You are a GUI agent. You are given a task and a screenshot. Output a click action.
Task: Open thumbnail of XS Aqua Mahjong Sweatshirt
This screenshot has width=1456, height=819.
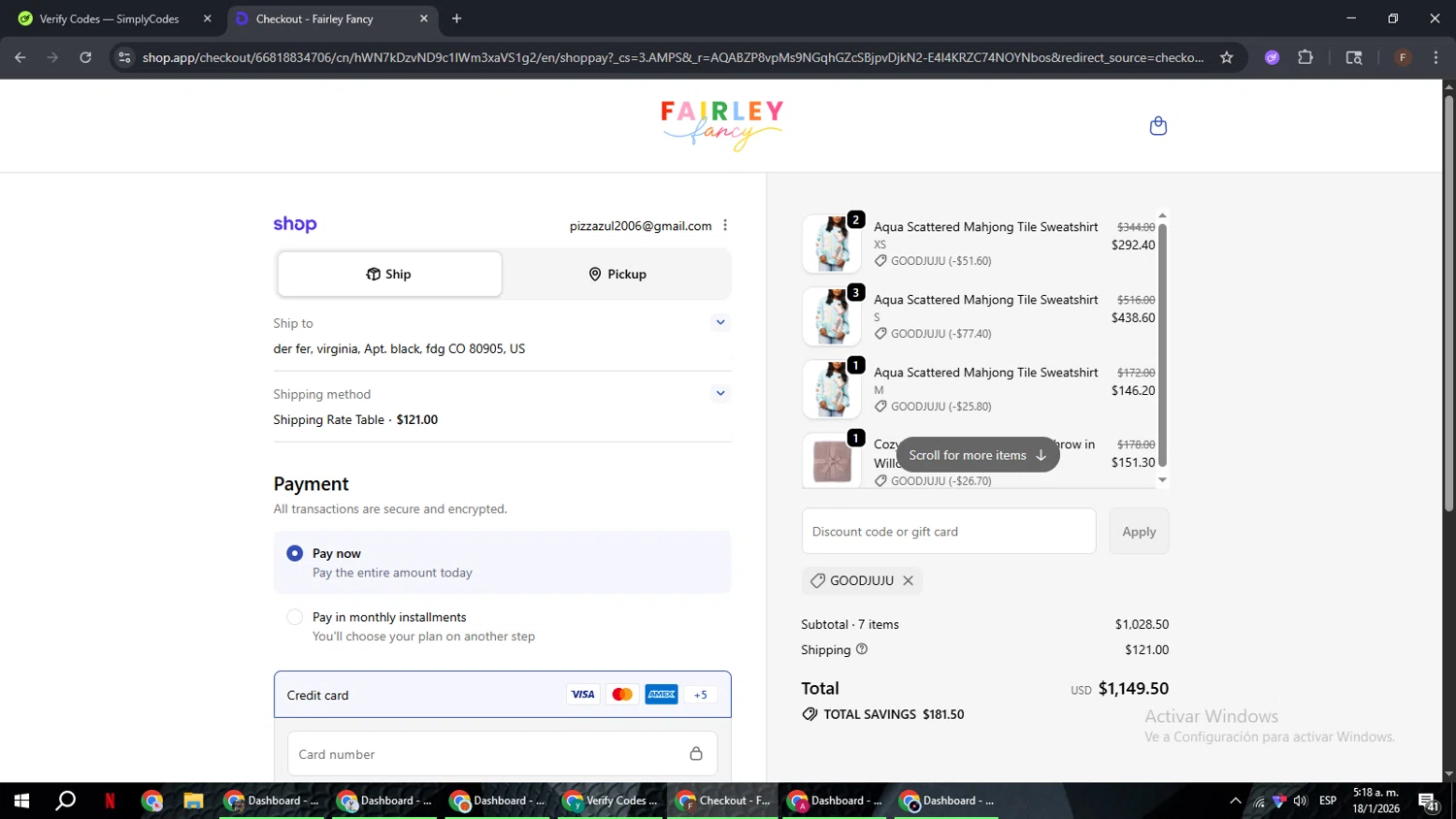pyautogui.click(x=832, y=244)
